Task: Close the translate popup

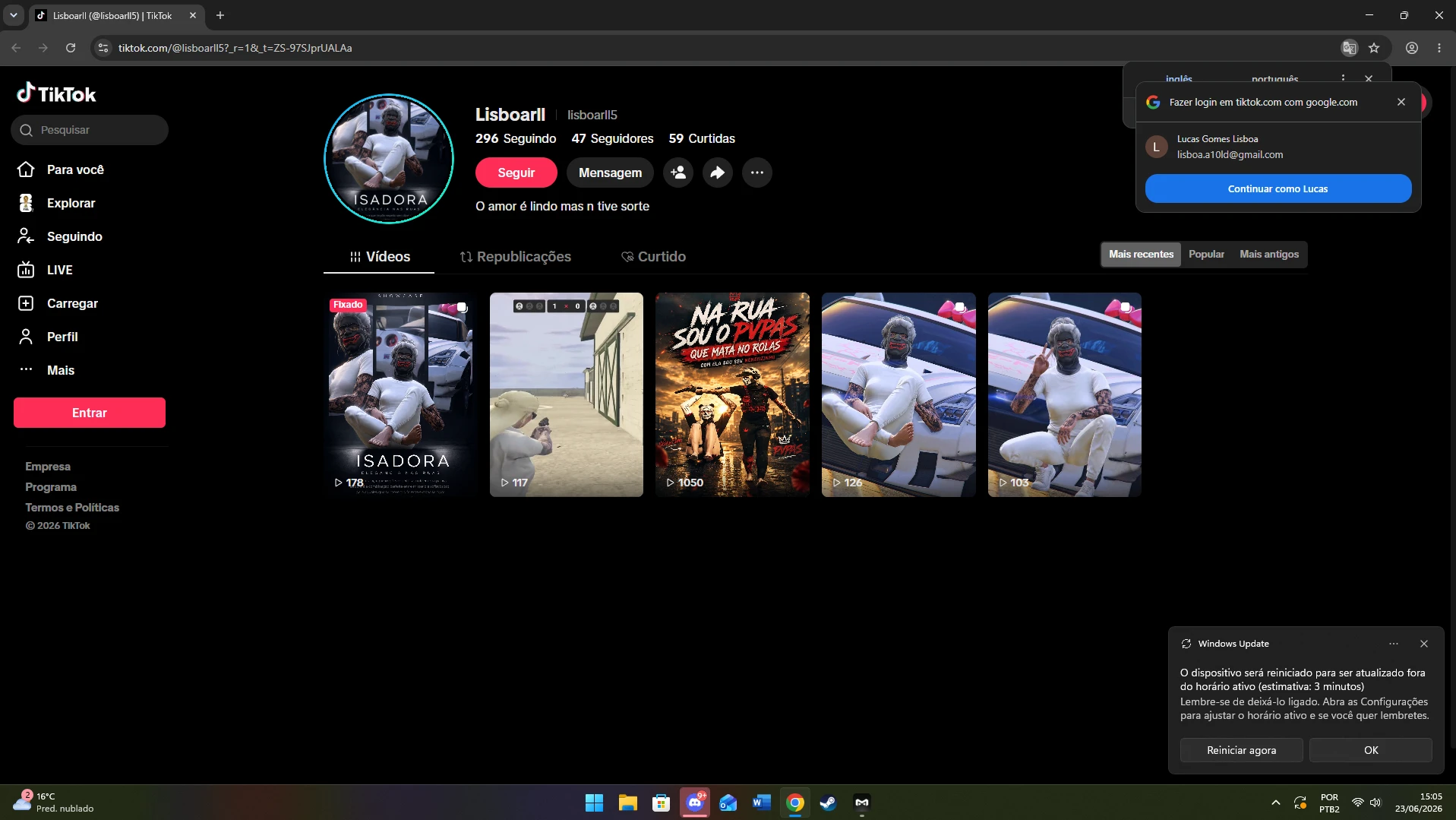Action: pyautogui.click(x=1369, y=78)
